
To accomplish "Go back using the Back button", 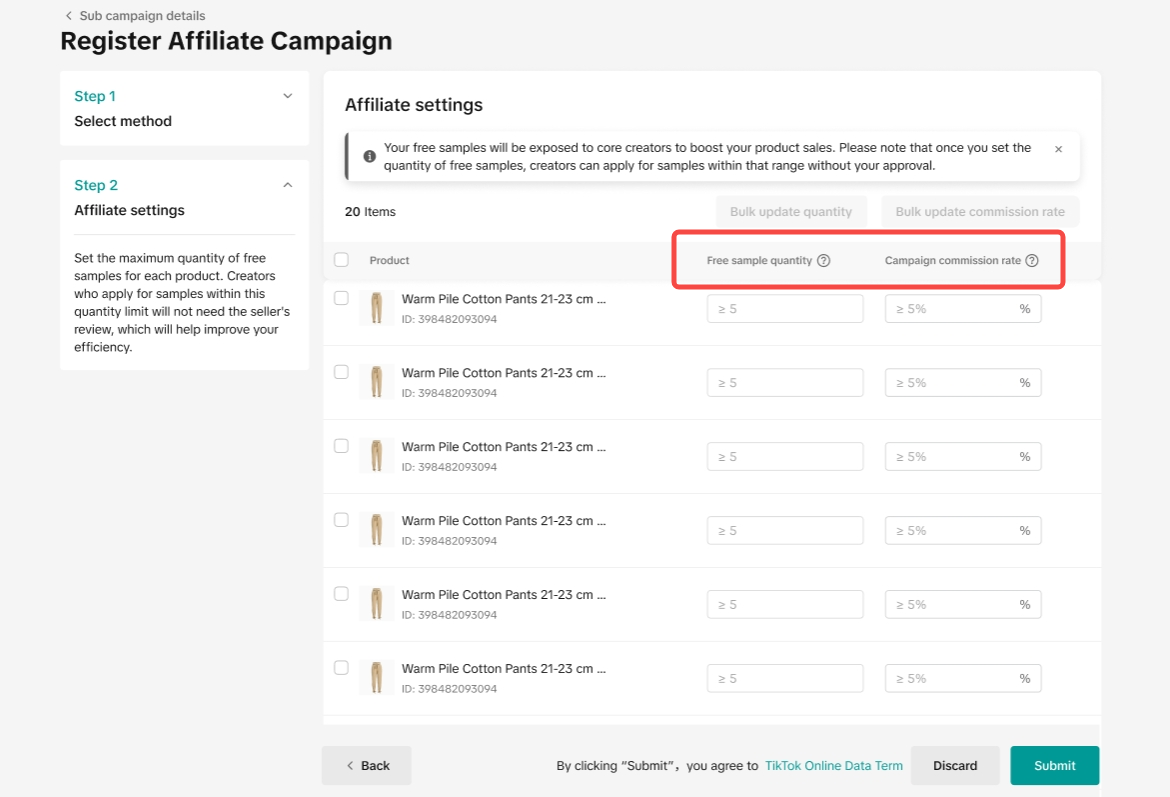I will (x=366, y=766).
